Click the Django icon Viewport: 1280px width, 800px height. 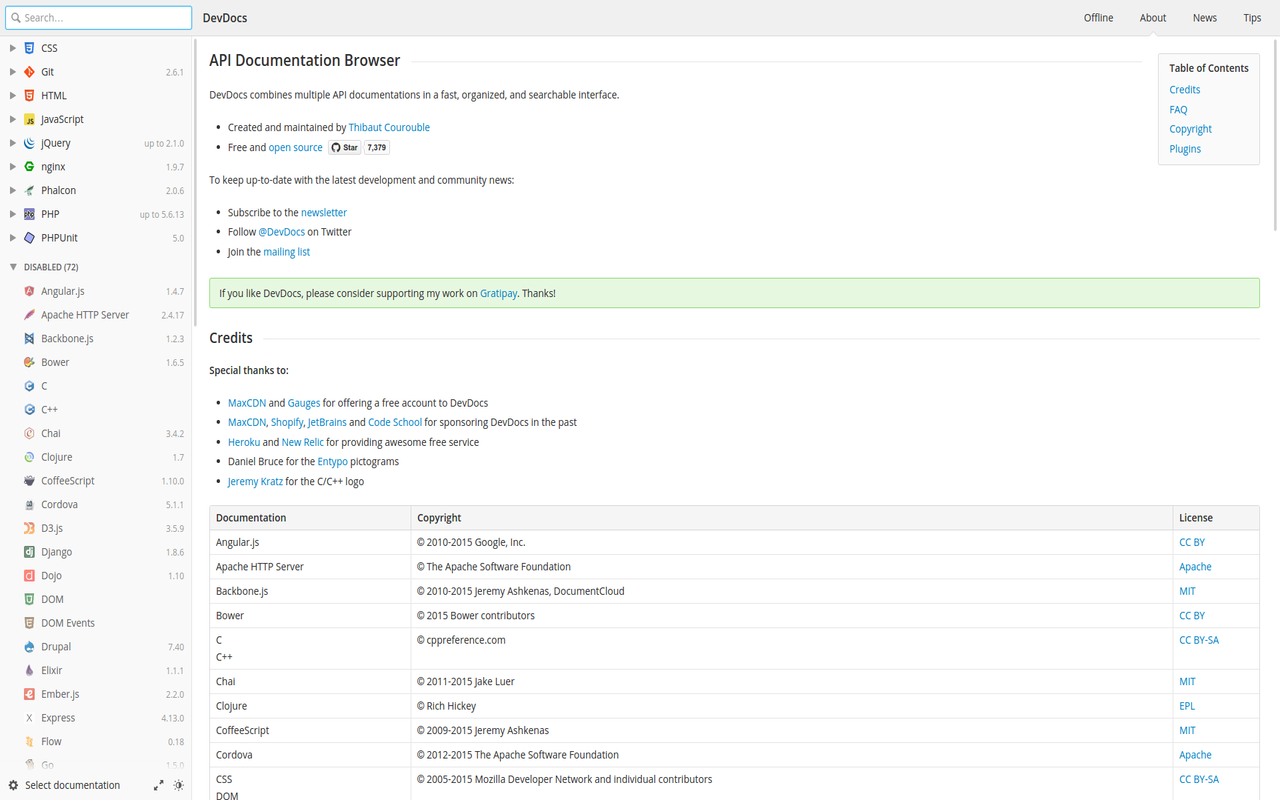(29, 552)
